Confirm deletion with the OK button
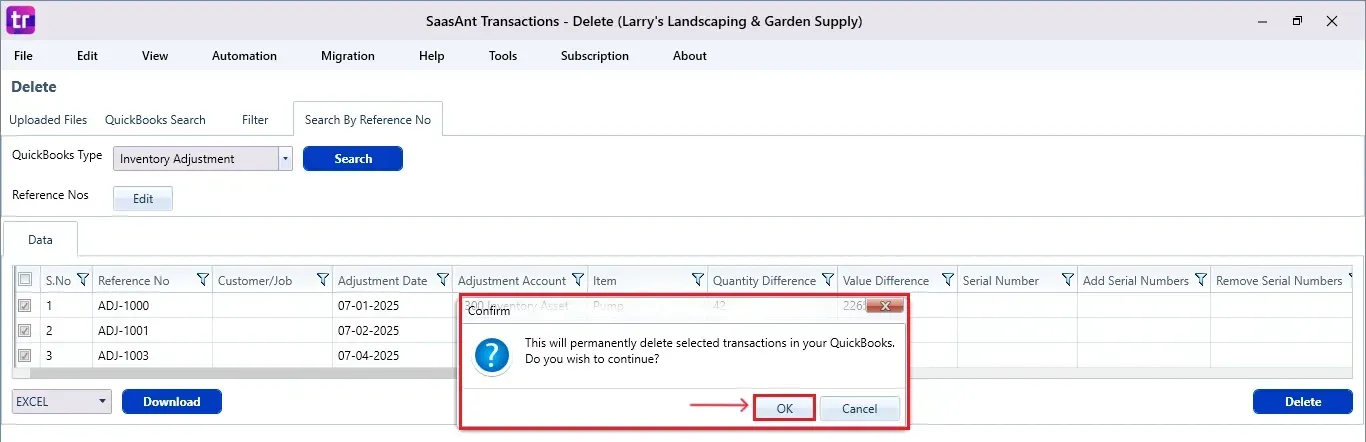This screenshot has height=442, width=1366. click(x=785, y=408)
